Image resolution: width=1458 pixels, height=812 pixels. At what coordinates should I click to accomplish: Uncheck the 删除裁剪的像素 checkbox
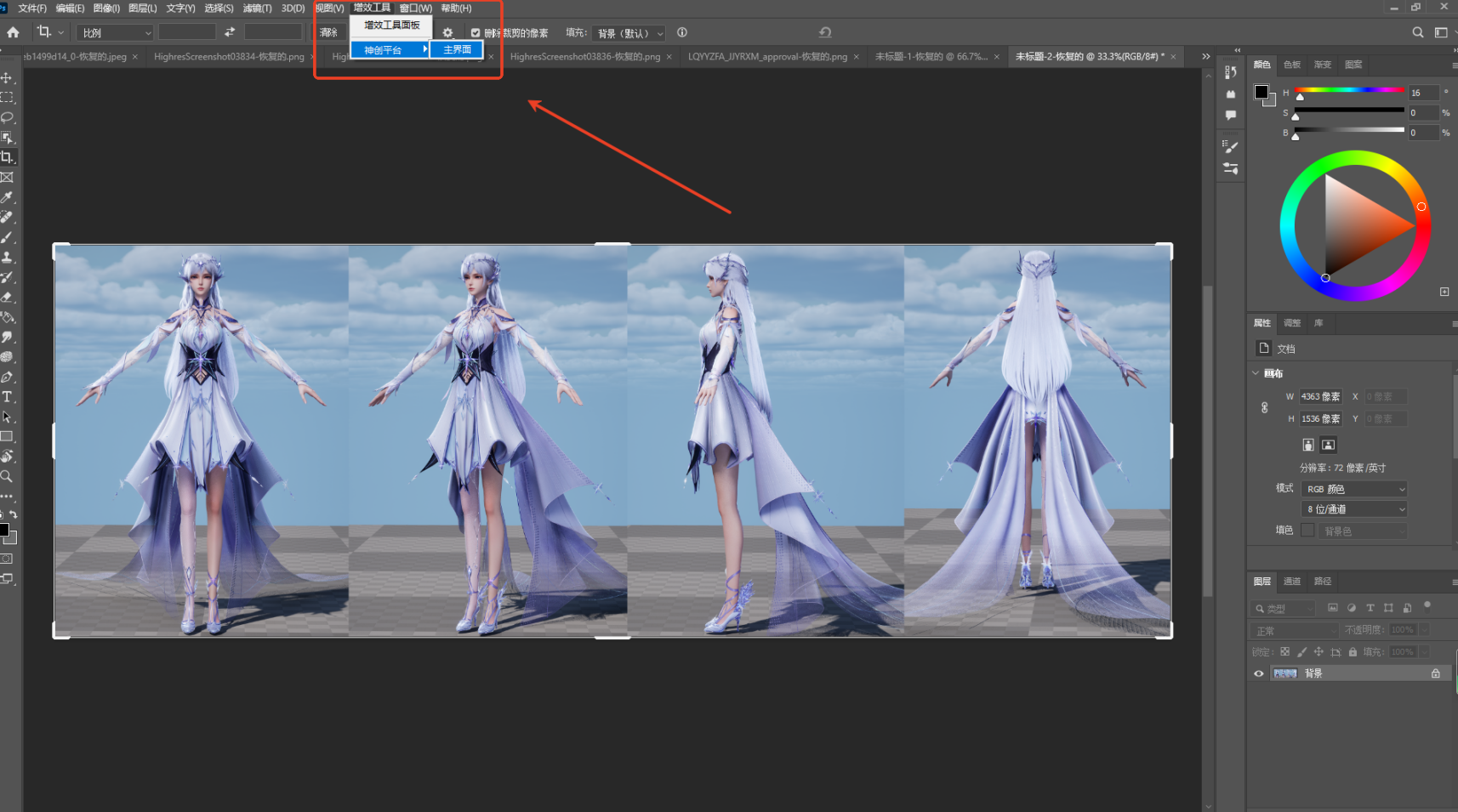pos(476,33)
